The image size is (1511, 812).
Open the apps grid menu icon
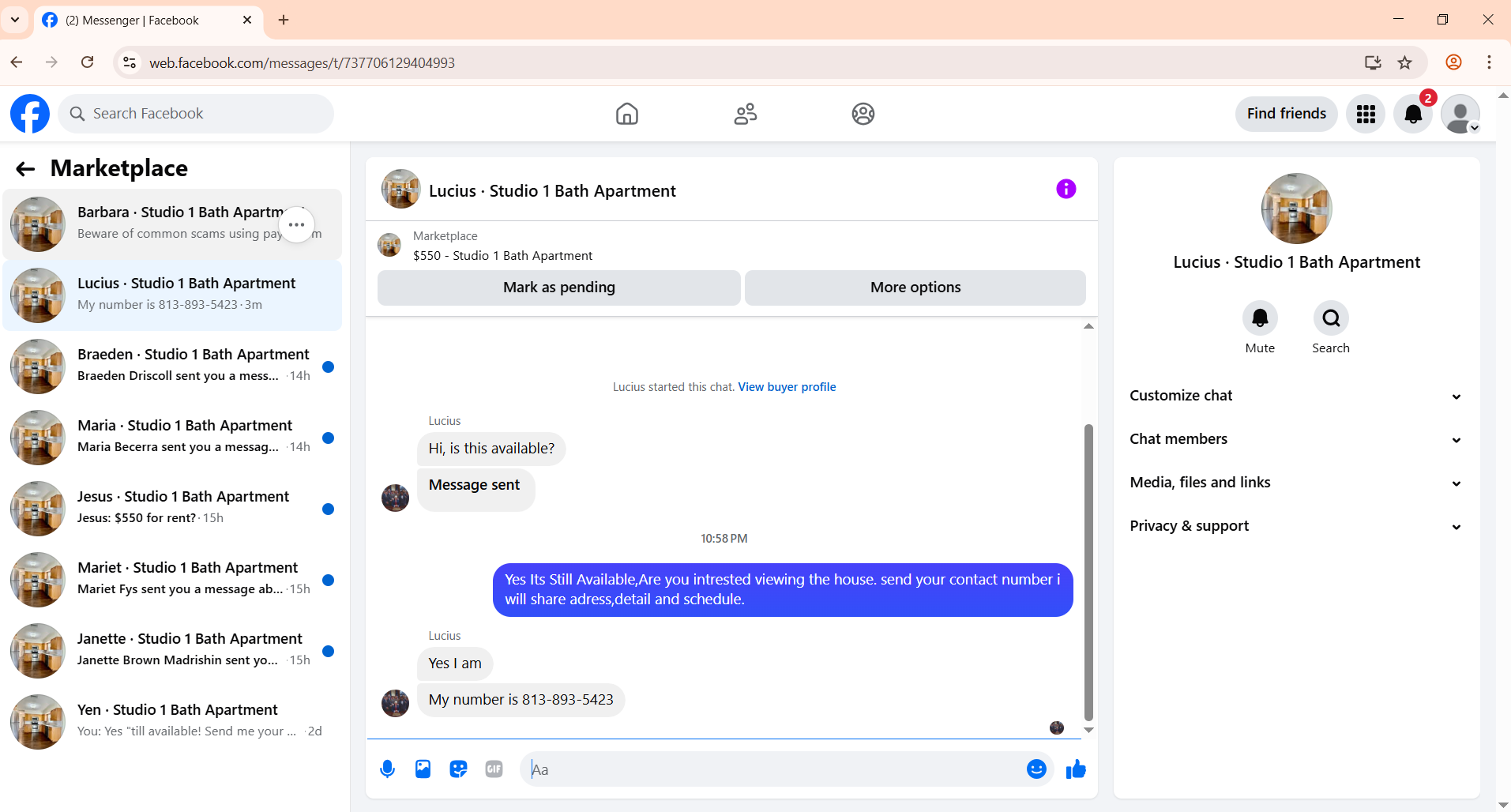point(1366,114)
